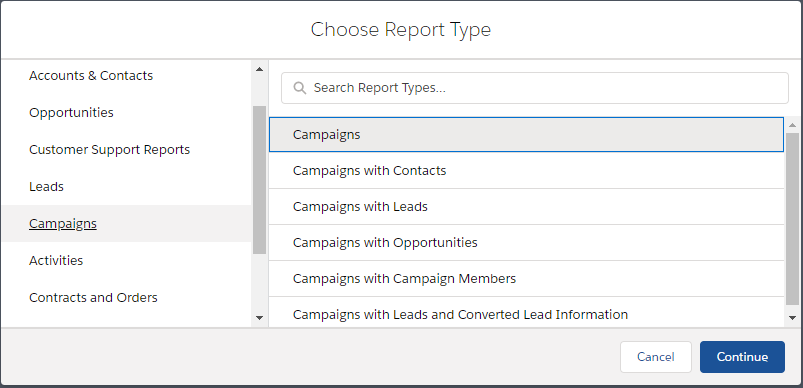Click report types list scroll up arrow
This screenshot has width=803, height=388.
click(x=793, y=125)
